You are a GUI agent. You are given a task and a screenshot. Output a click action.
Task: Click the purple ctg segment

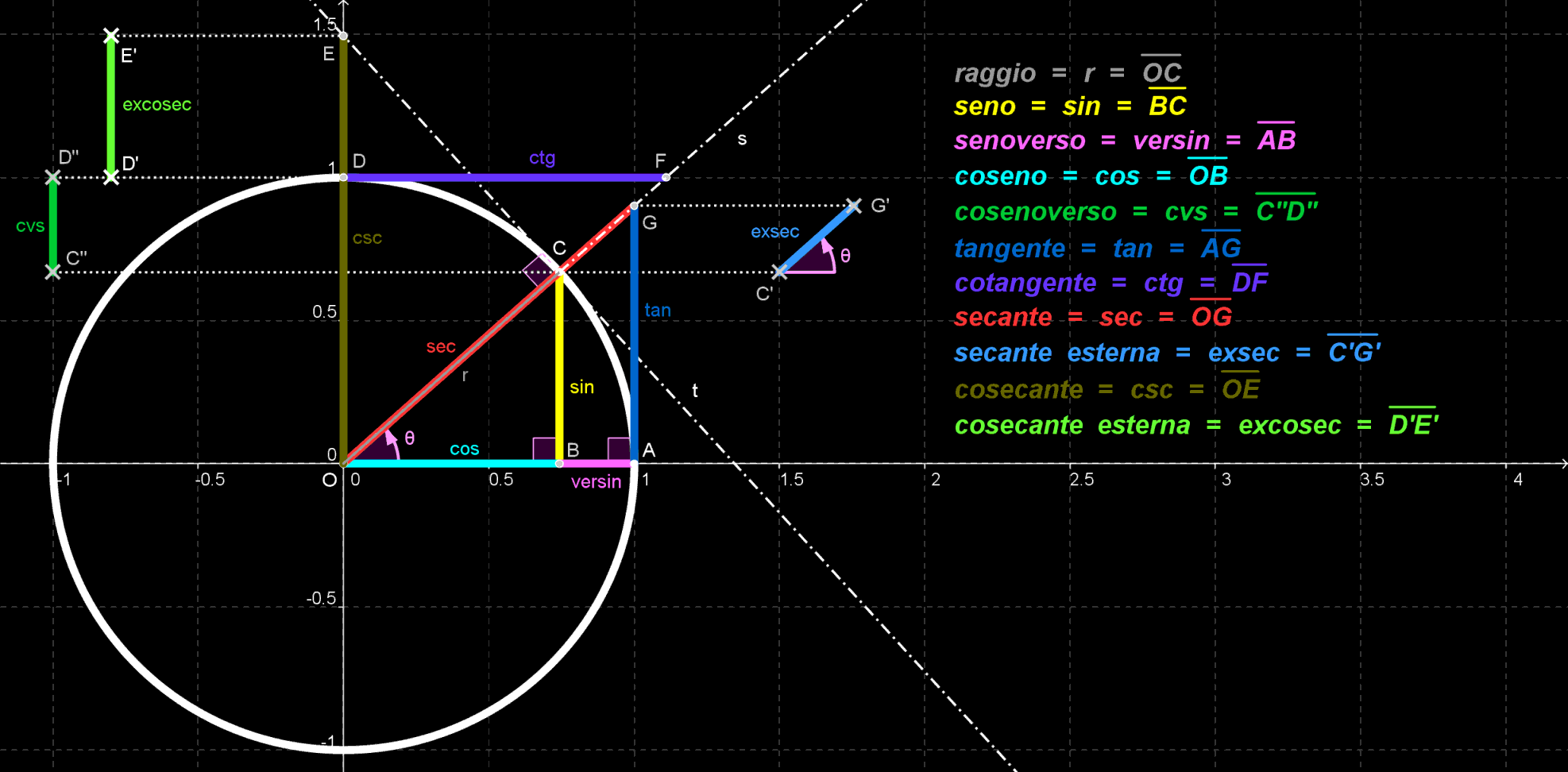pos(477,177)
